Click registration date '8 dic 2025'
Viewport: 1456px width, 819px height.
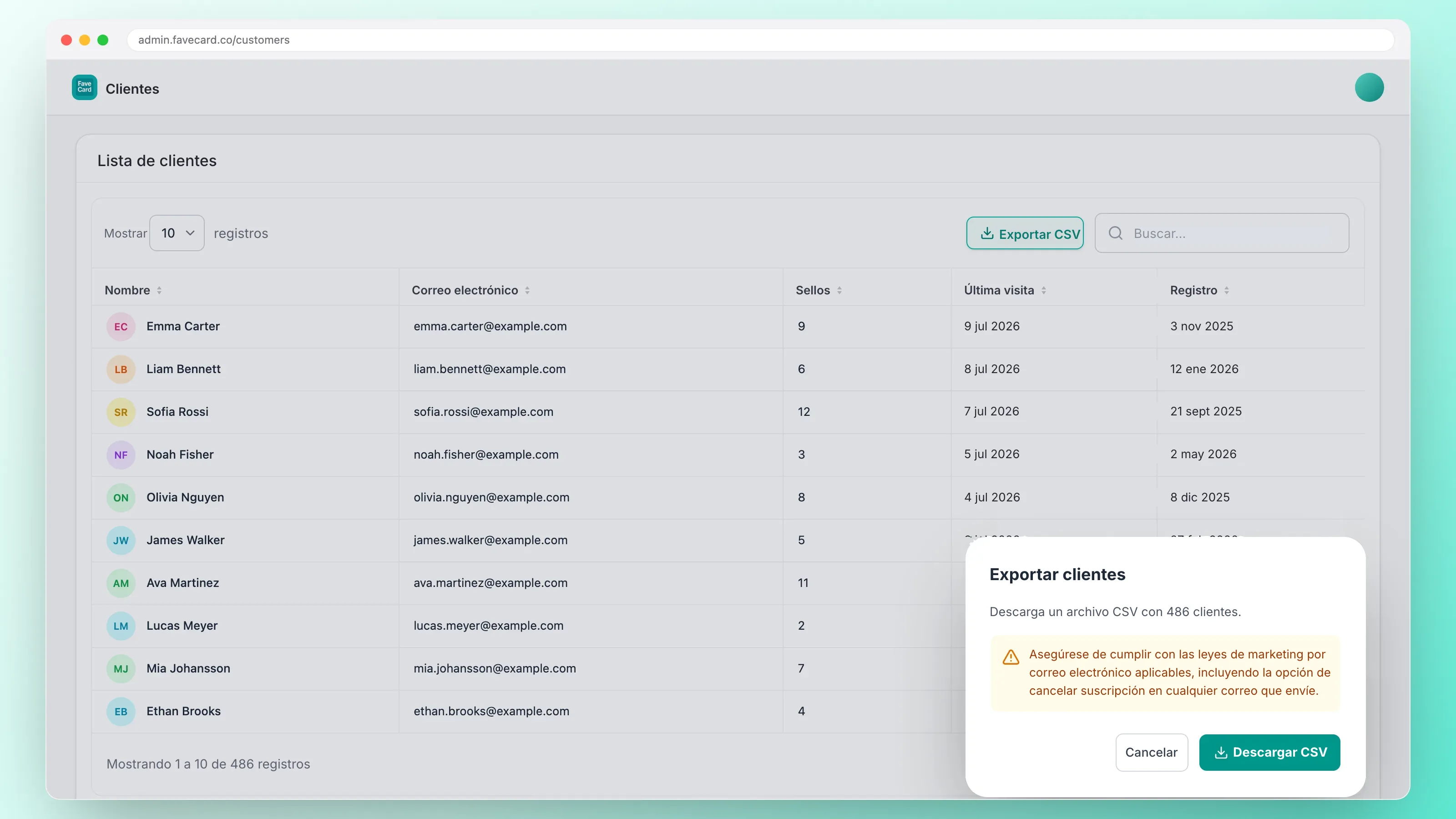click(1199, 497)
